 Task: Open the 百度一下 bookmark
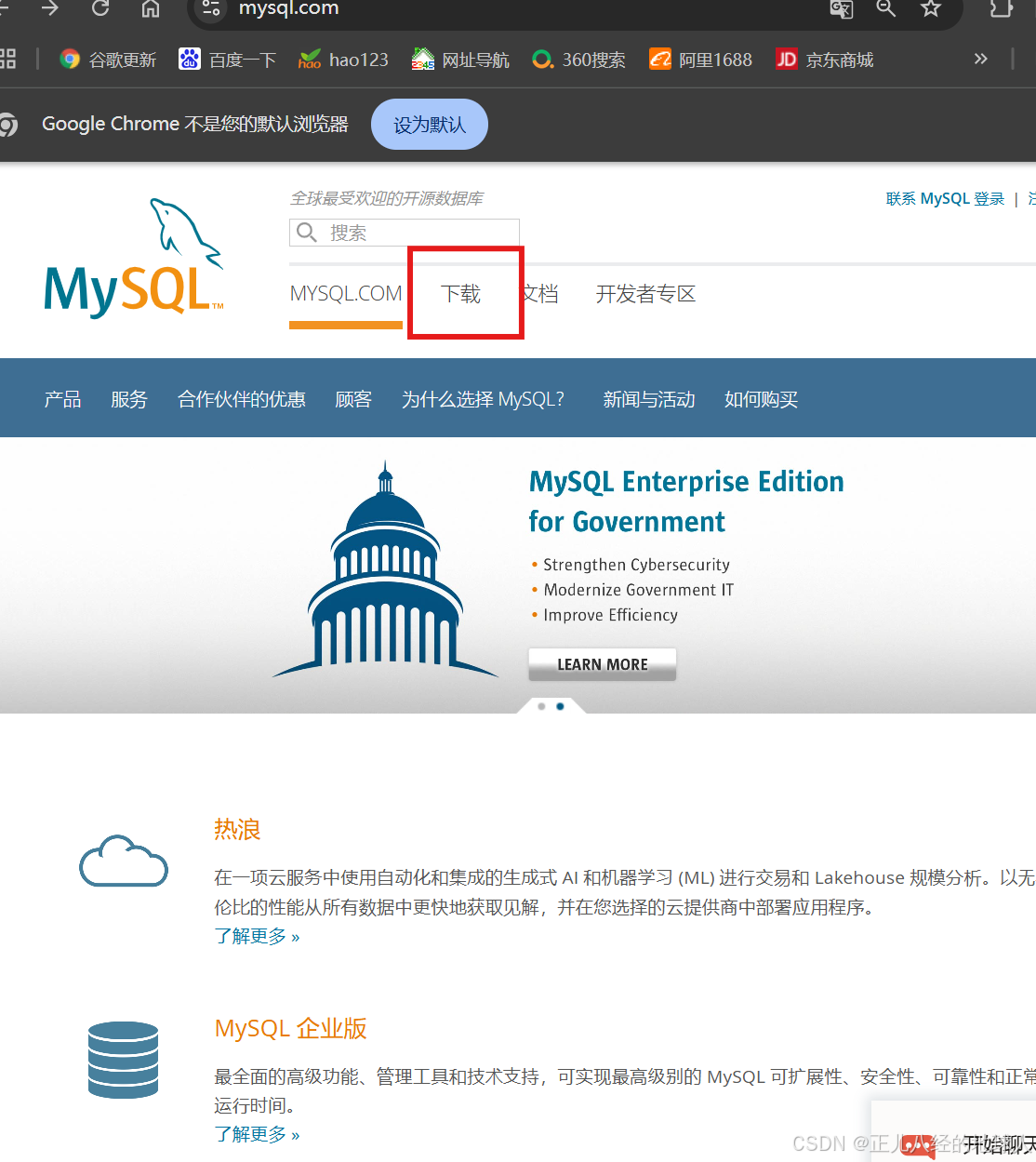click(x=228, y=60)
